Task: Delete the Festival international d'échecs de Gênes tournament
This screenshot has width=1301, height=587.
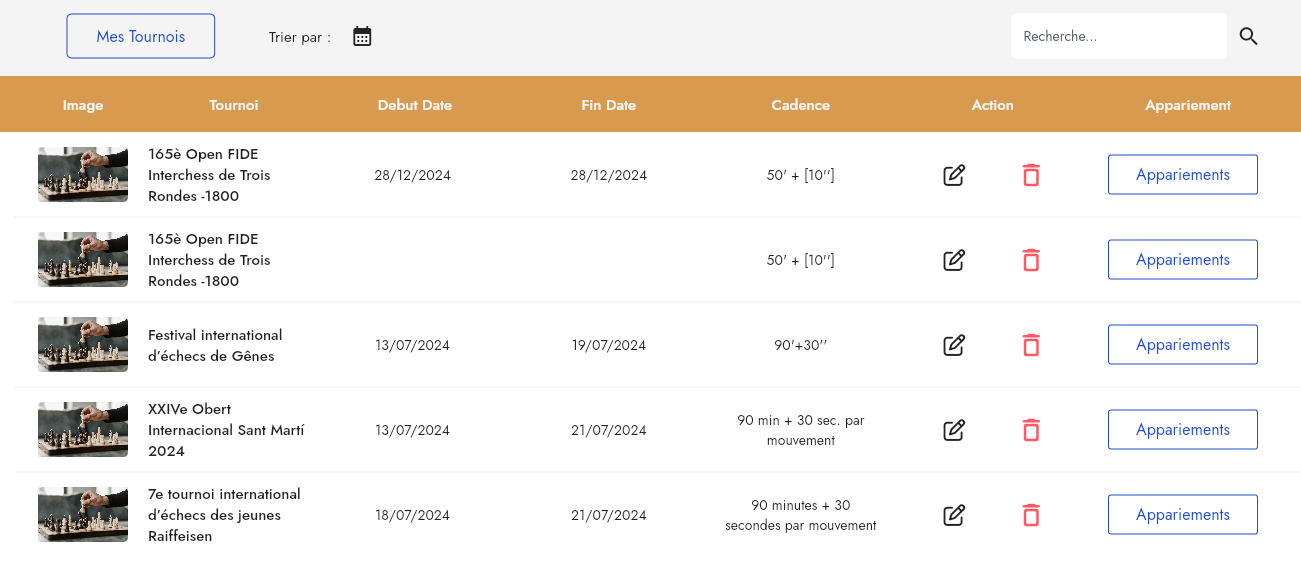Action: [x=1031, y=345]
